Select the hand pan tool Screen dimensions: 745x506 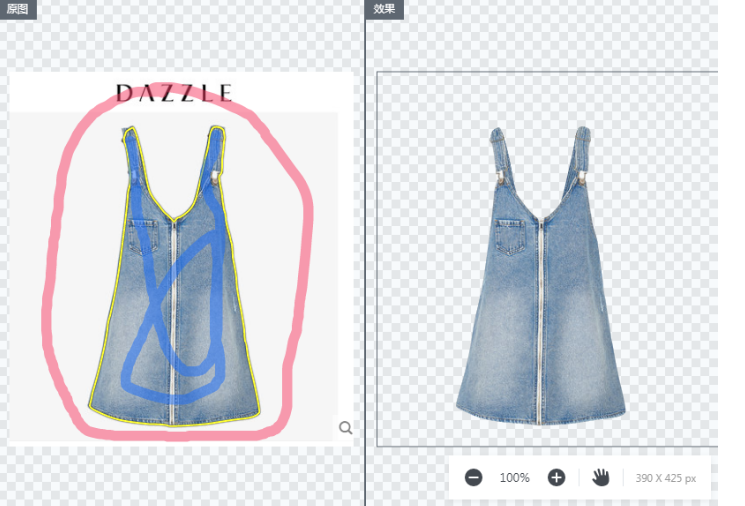tap(600, 478)
